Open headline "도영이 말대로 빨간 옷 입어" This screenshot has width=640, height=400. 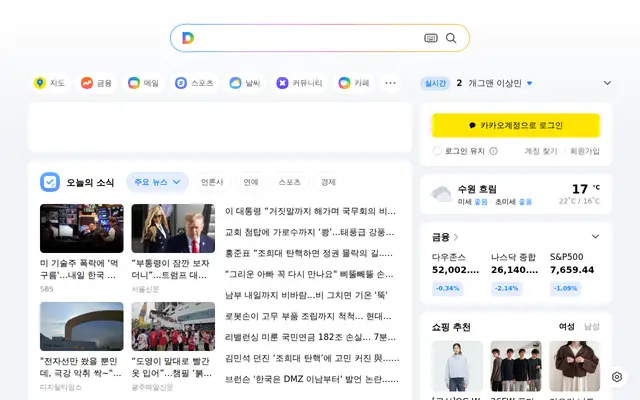(171, 367)
